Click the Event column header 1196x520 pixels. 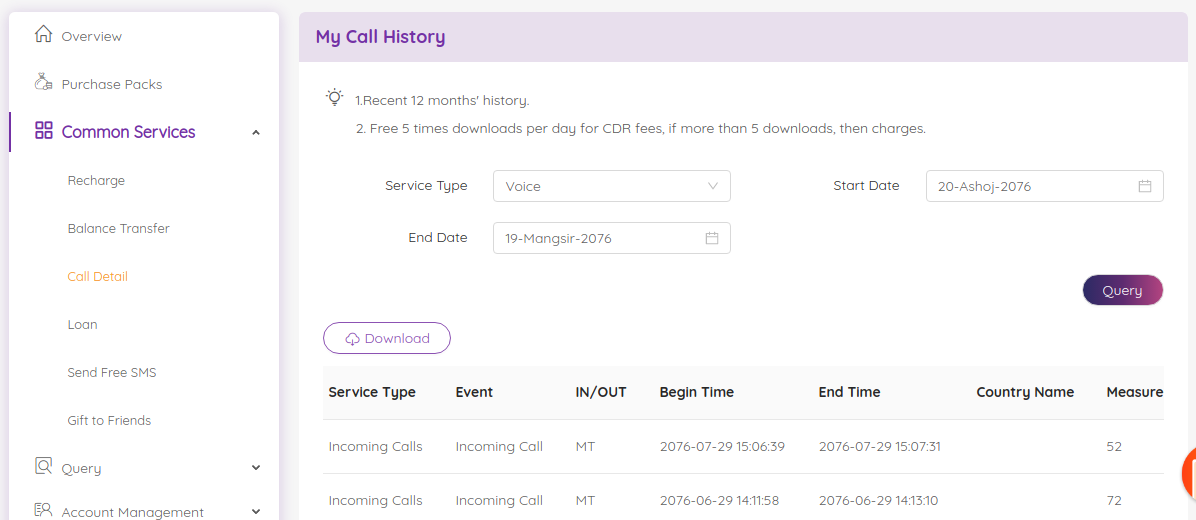474,392
